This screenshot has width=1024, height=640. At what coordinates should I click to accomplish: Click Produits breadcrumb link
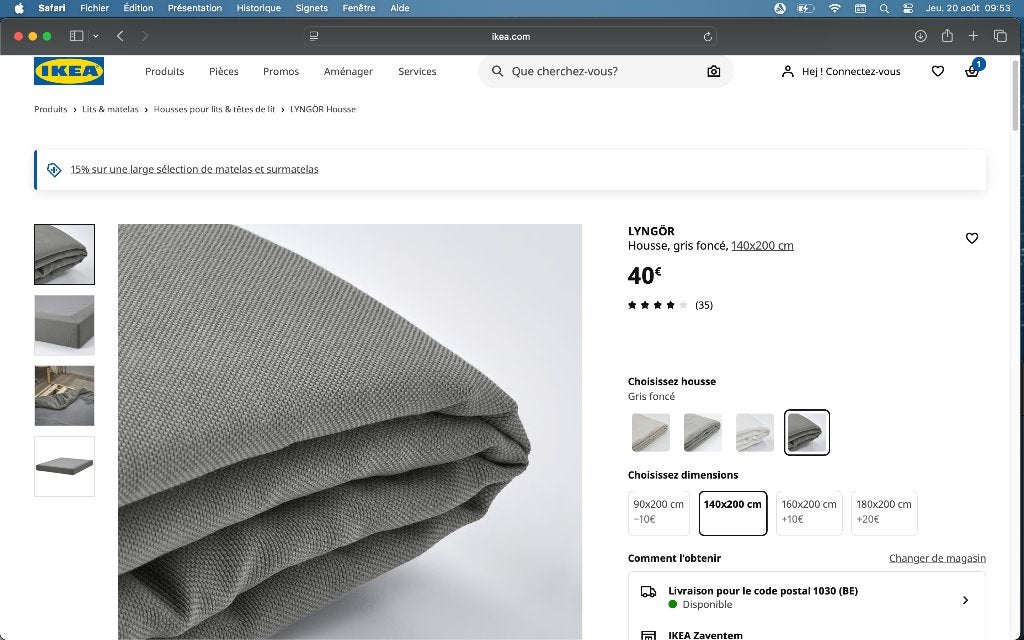51,109
